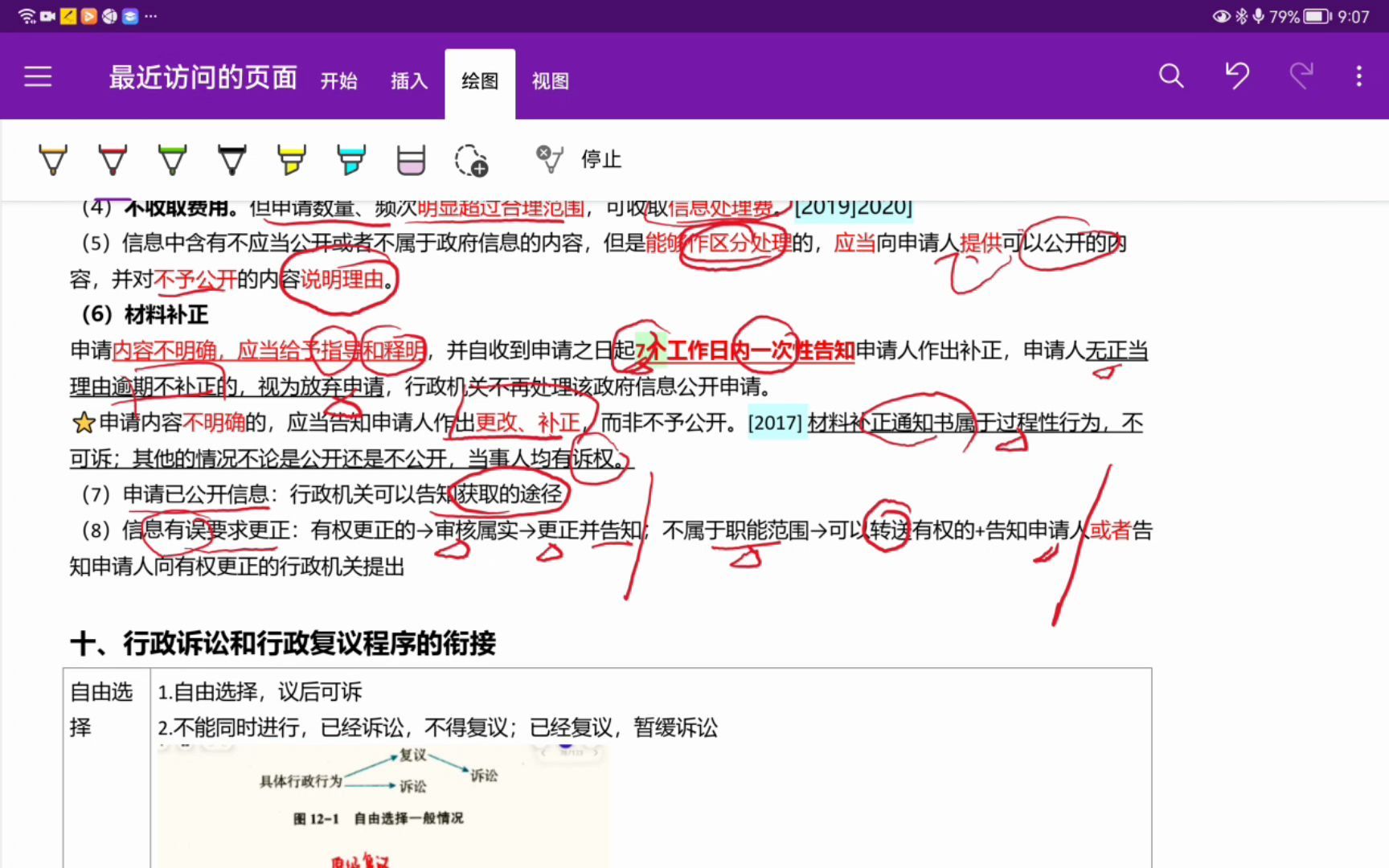Tap the clock showing 9:07

point(1354,16)
